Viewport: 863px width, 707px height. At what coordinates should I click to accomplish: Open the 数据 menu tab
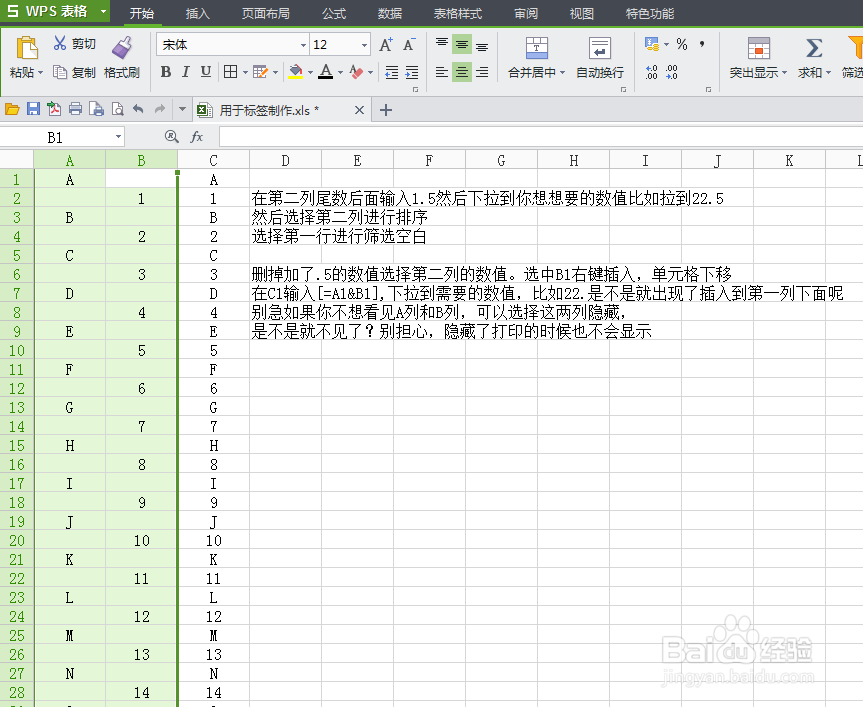[389, 13]
